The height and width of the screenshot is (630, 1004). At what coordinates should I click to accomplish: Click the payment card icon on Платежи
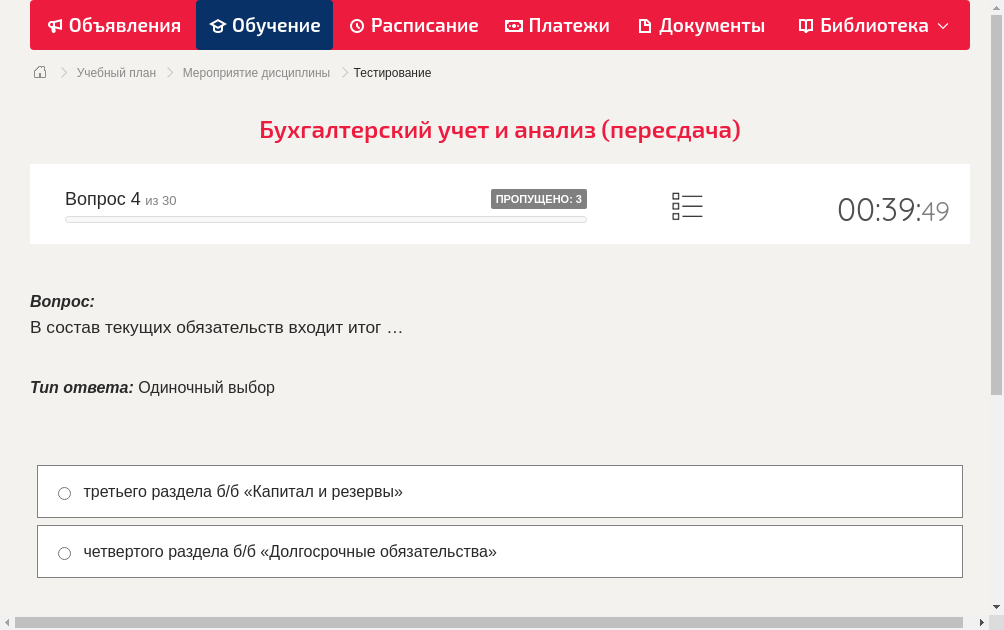point(513,25)
